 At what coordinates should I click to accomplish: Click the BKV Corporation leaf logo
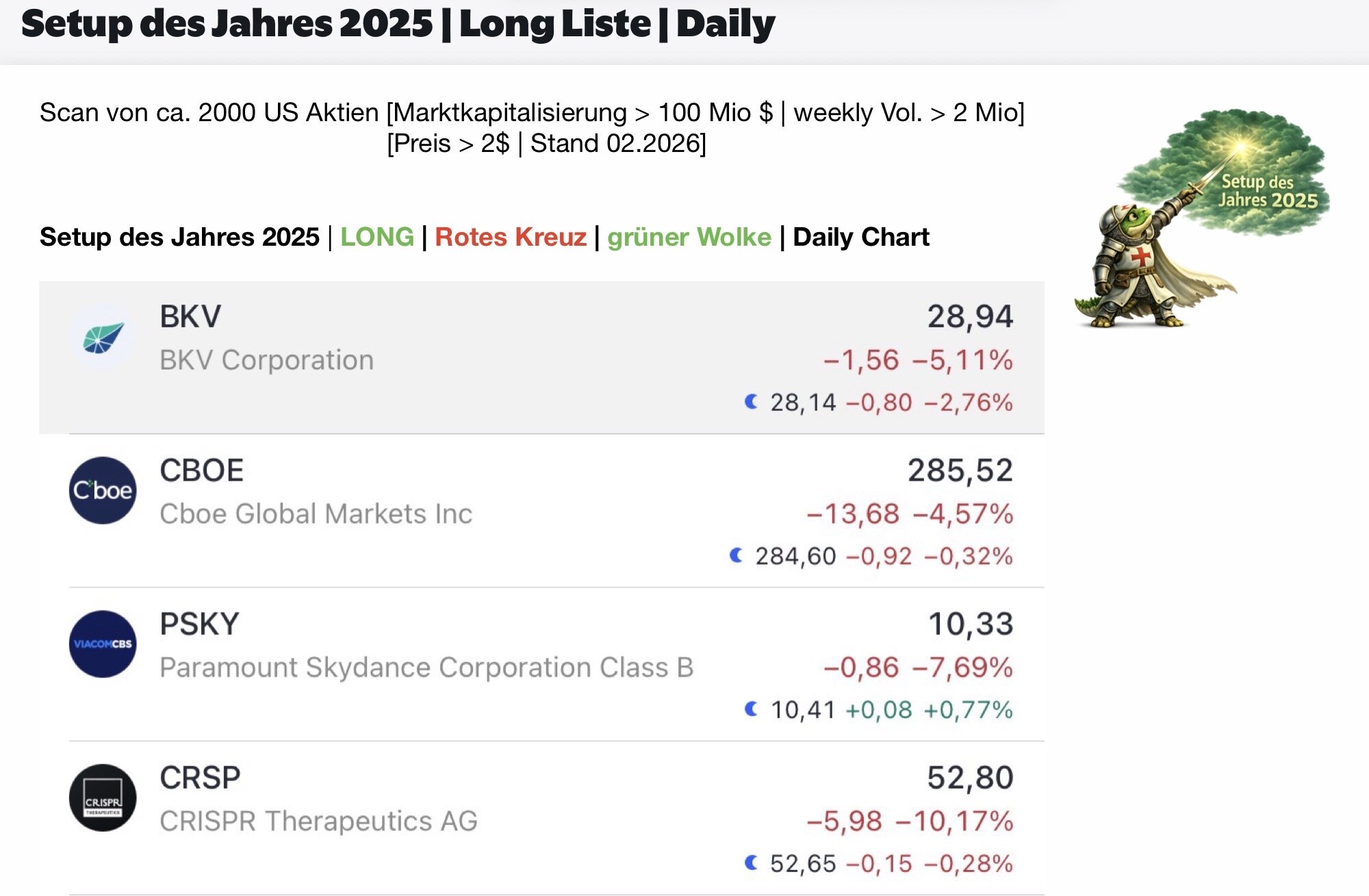pos(103,337)
